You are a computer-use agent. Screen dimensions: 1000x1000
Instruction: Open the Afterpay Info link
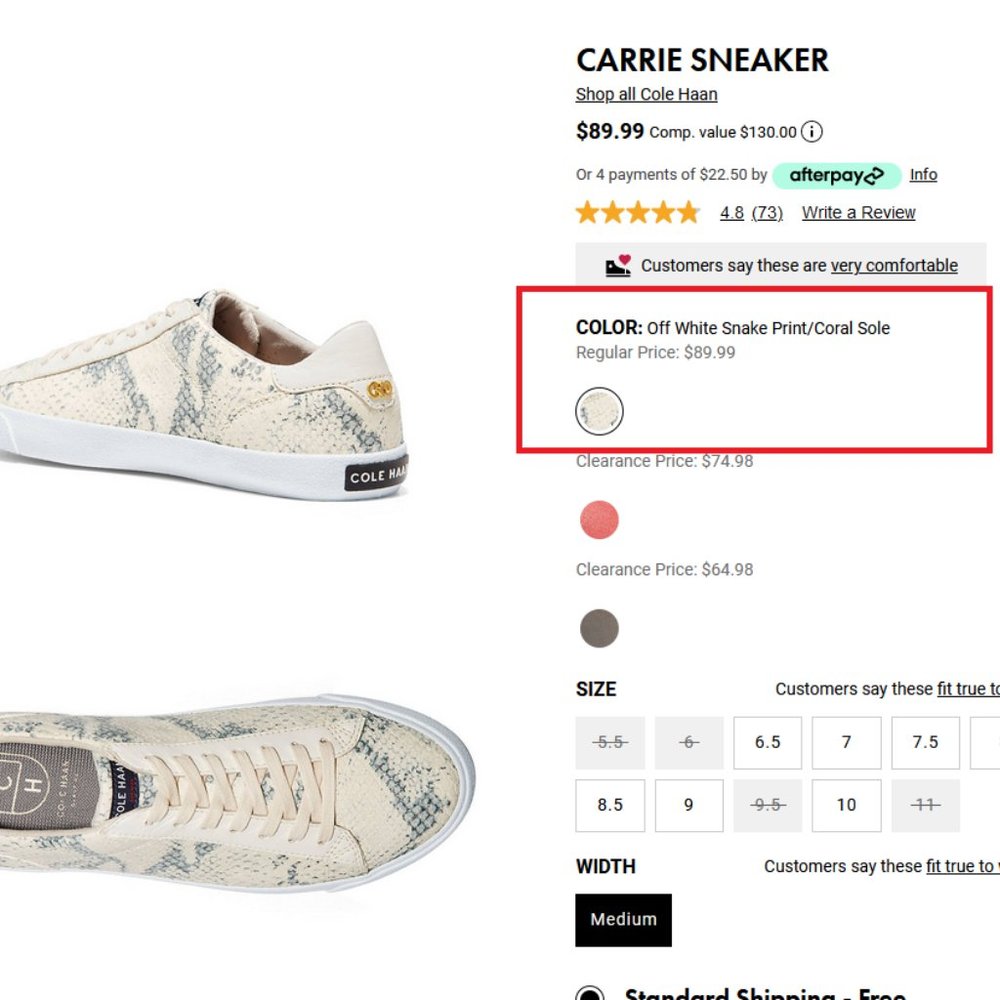pos(923,175)
